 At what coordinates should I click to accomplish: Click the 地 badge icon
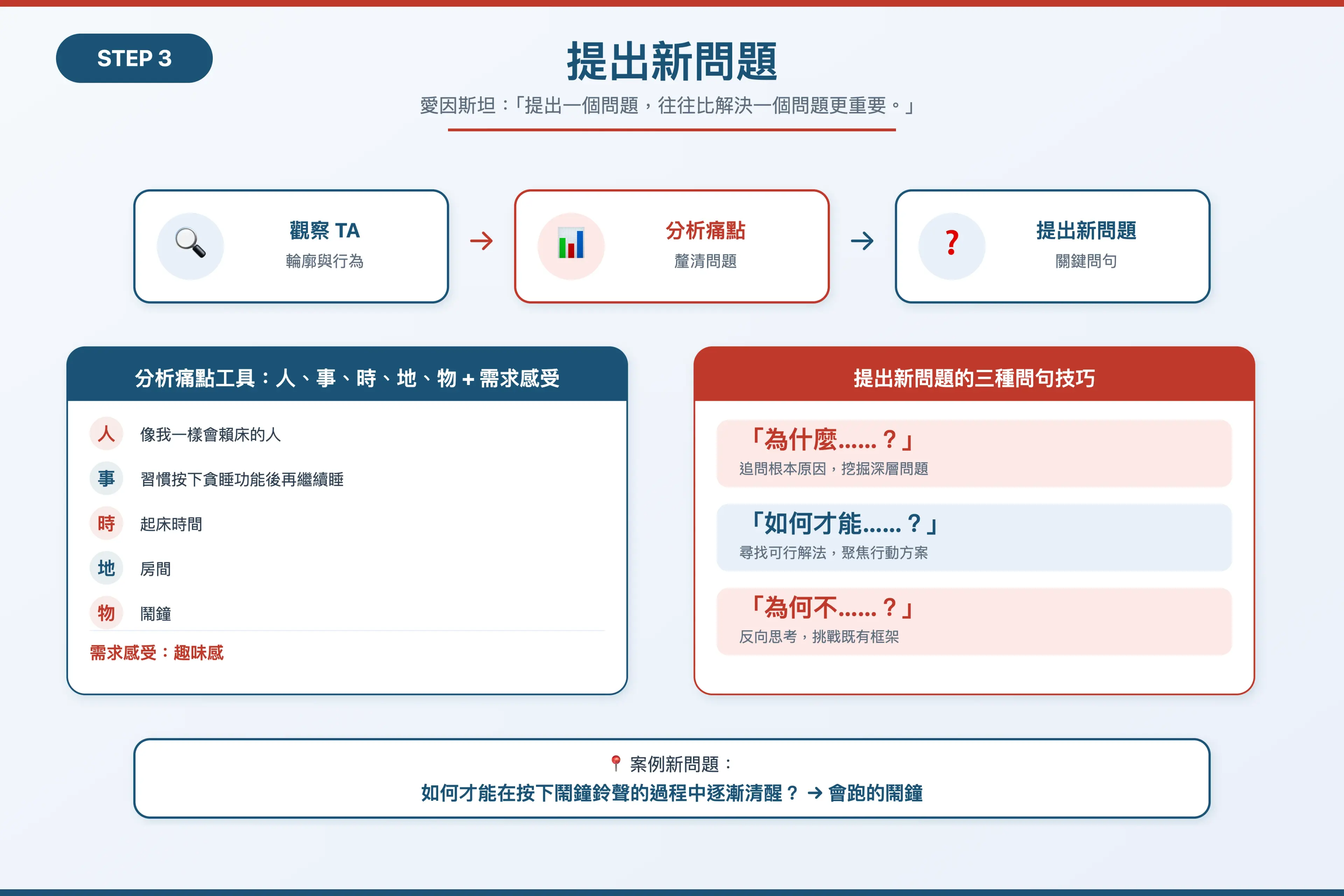[106, 568]
